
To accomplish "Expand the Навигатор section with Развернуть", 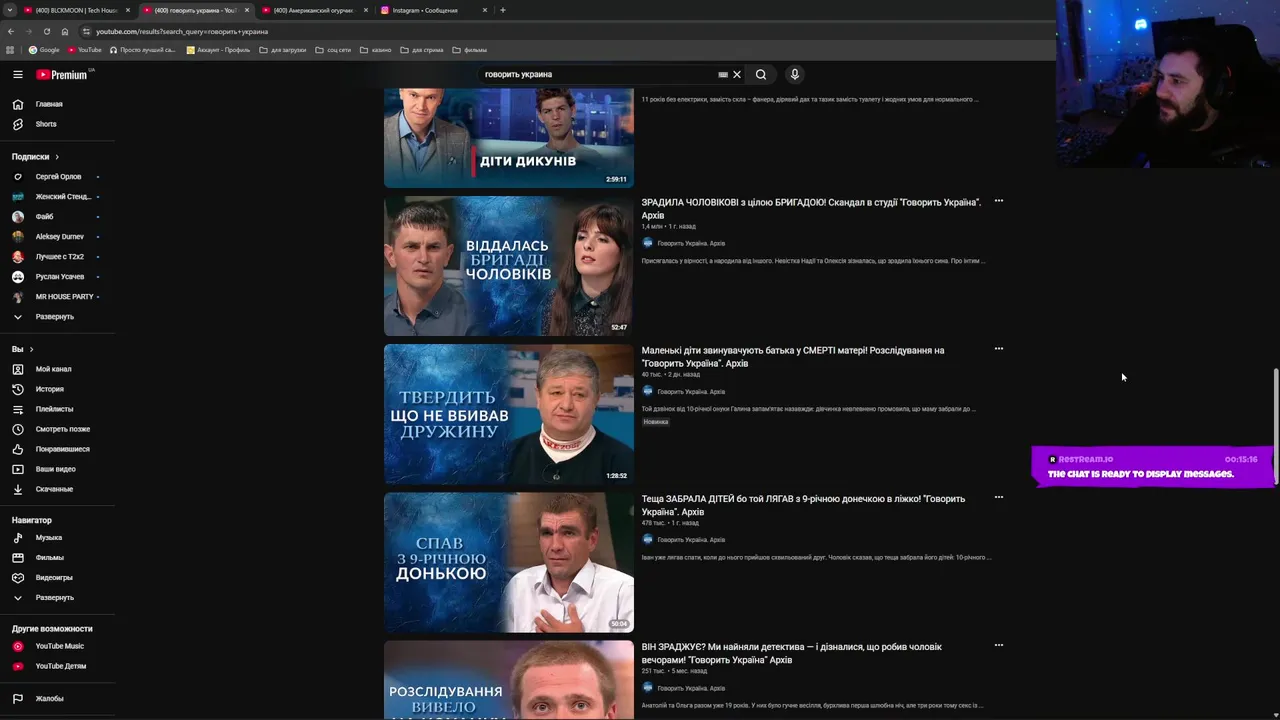I will (57, 598).
